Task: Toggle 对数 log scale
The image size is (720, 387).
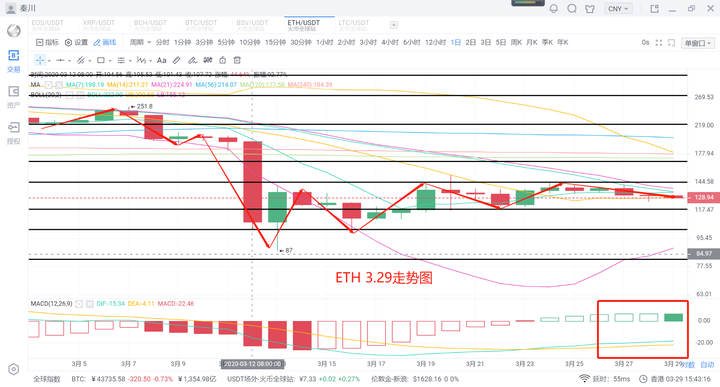Action: coord(689,365)
